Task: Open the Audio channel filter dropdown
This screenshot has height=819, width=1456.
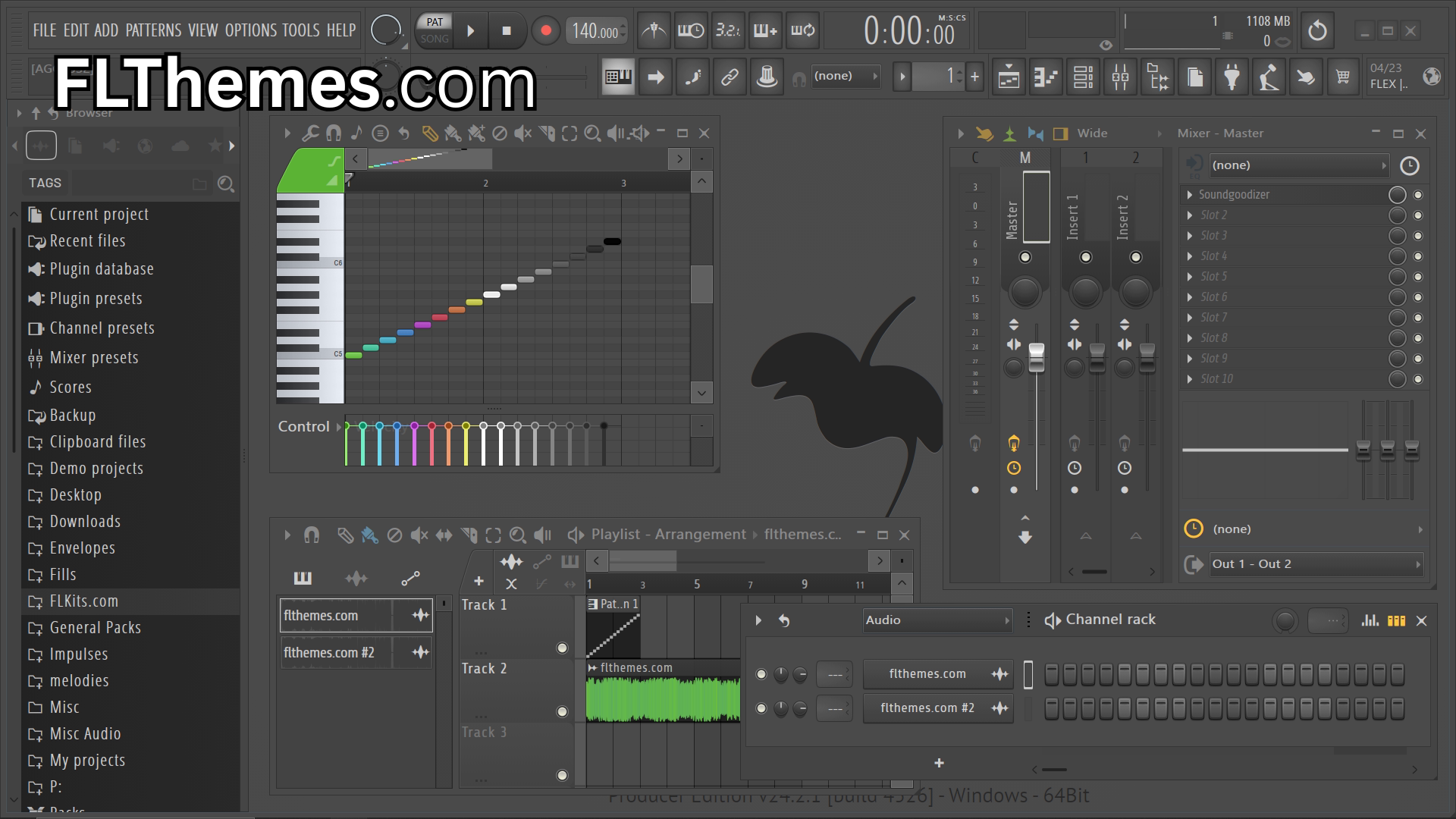Action: coord(937,620)
